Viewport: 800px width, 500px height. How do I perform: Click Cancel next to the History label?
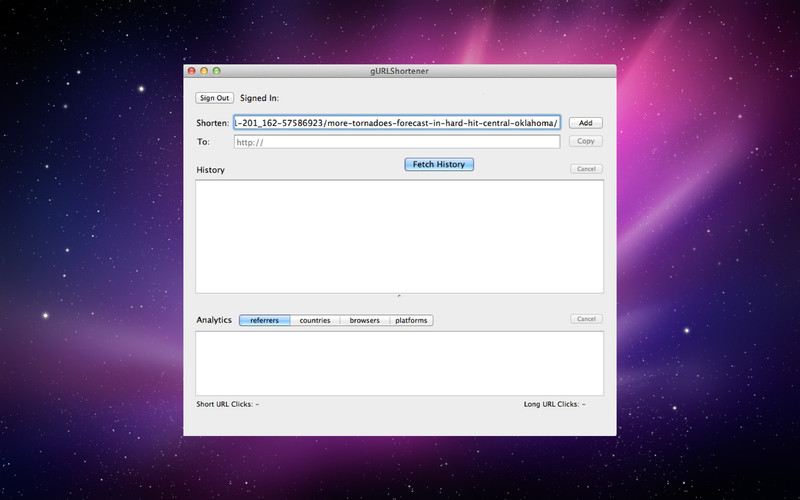586,169
